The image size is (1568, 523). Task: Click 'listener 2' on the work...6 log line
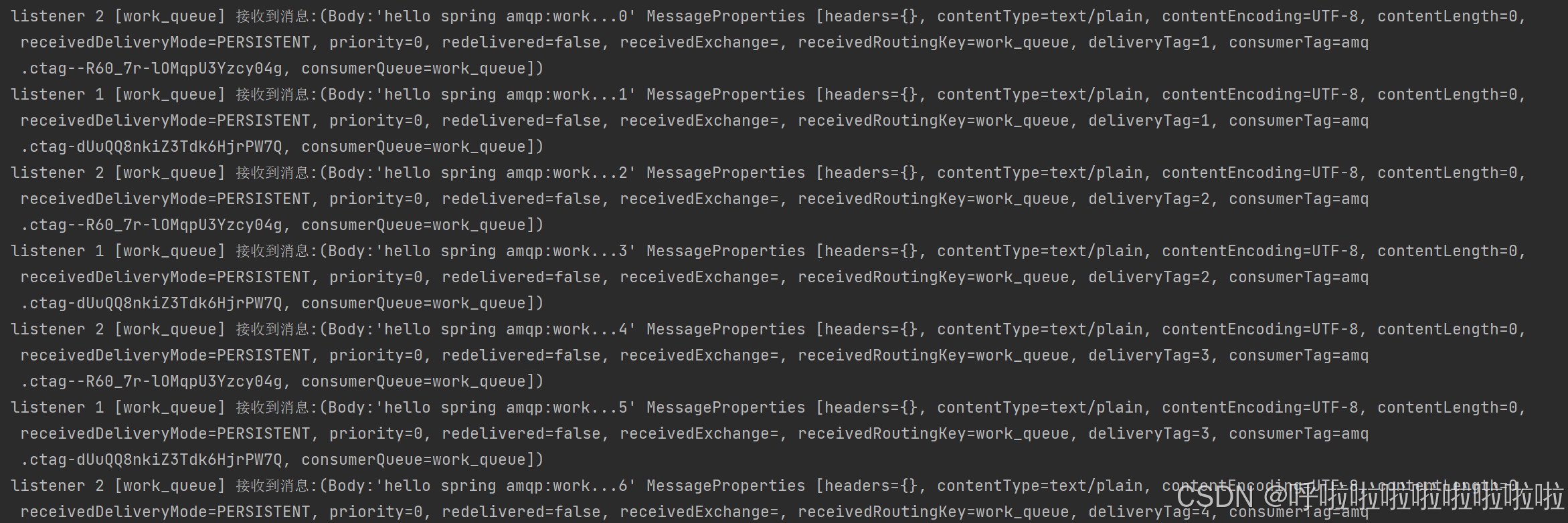coord(58,486)
